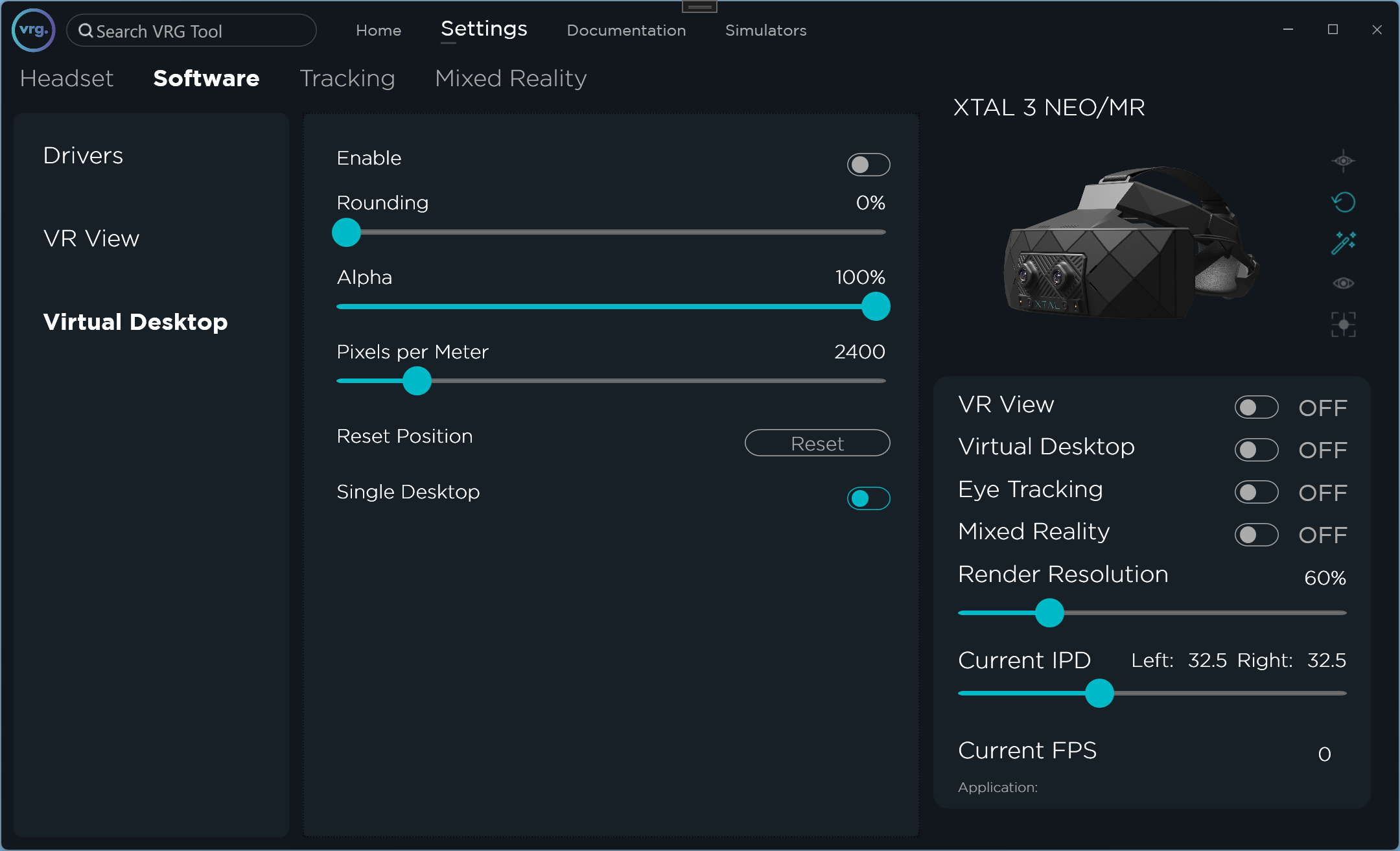Screen dimensions: 1400x851
Task: Open the Documentation menu item
Action: (626, 30)
